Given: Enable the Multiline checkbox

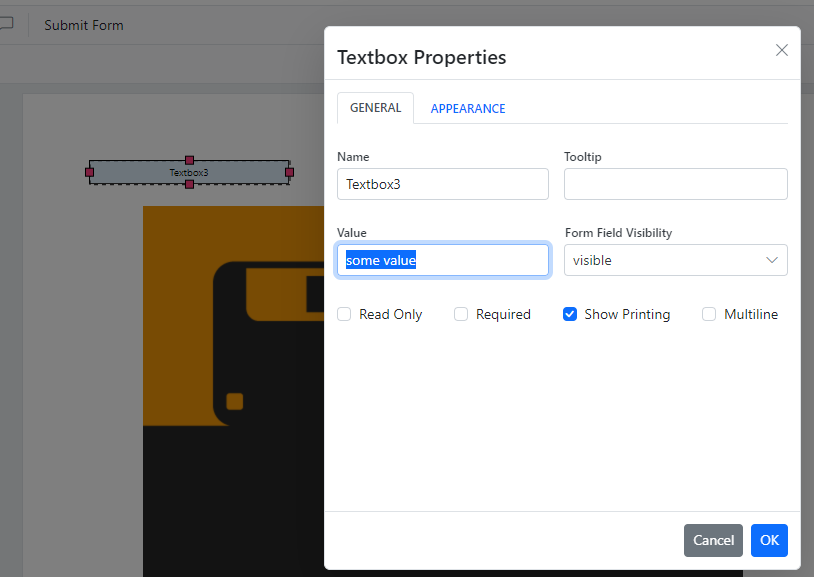Looking at the screenshot, I should tap(709, 314).
